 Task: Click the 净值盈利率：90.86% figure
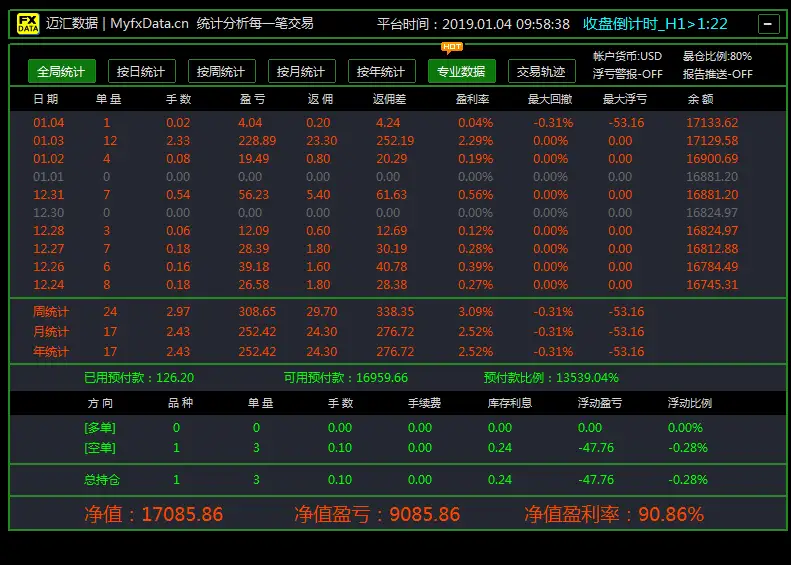pyautogui.click(x=614, y=514)
